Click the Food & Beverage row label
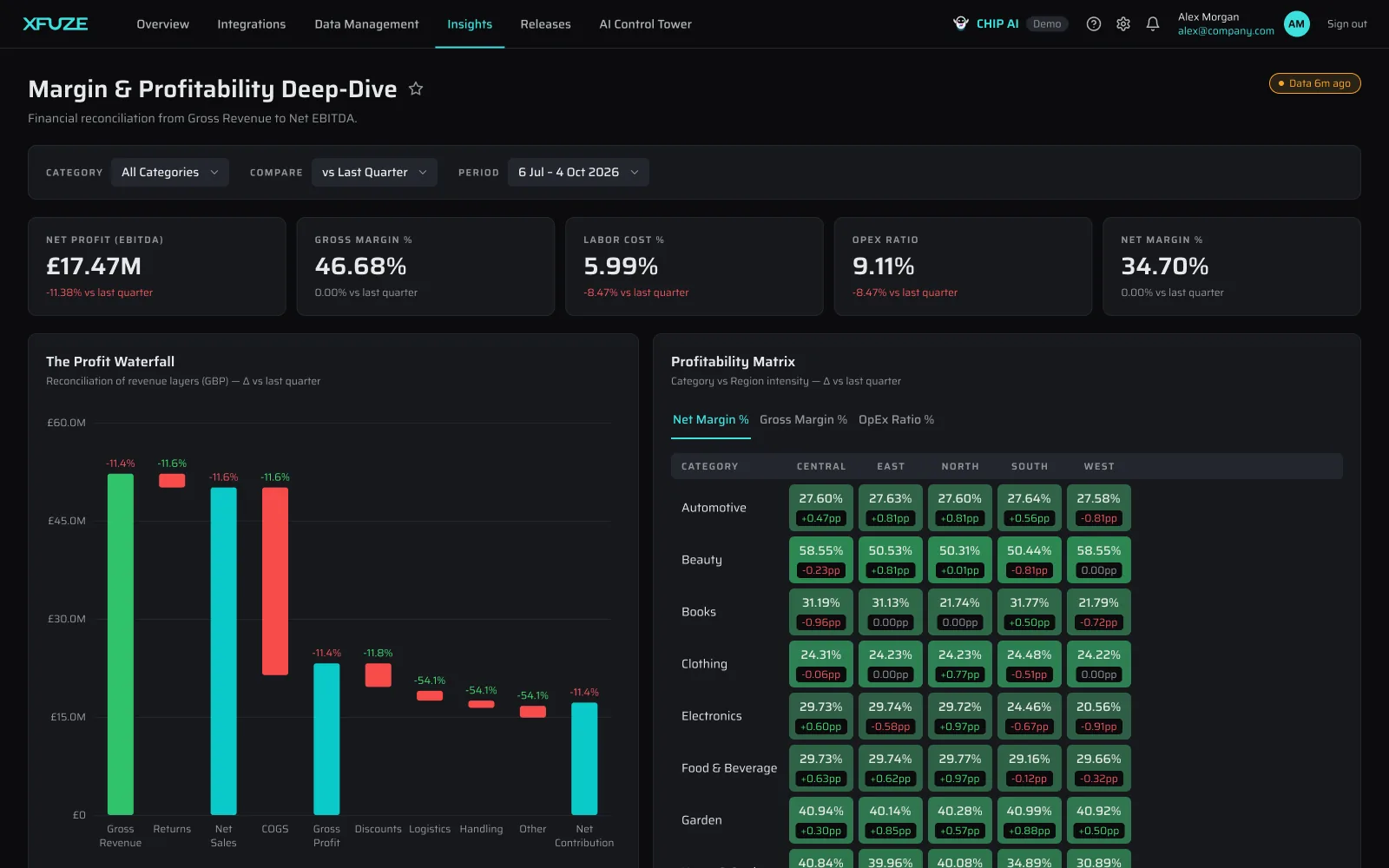Viewport: 1389px width, 868px height. click(x=729, y=768)
